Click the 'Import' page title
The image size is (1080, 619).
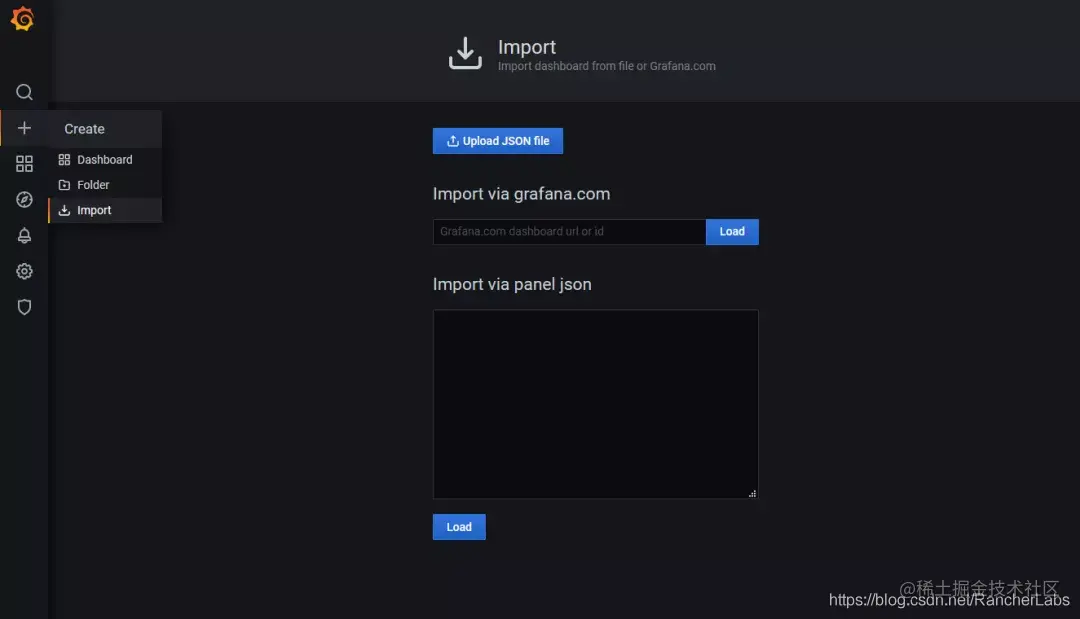(x=526, y=47)
